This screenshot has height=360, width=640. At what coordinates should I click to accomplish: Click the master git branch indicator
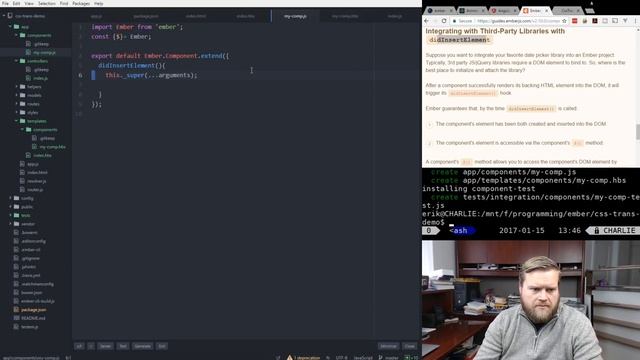coord(388,358)
